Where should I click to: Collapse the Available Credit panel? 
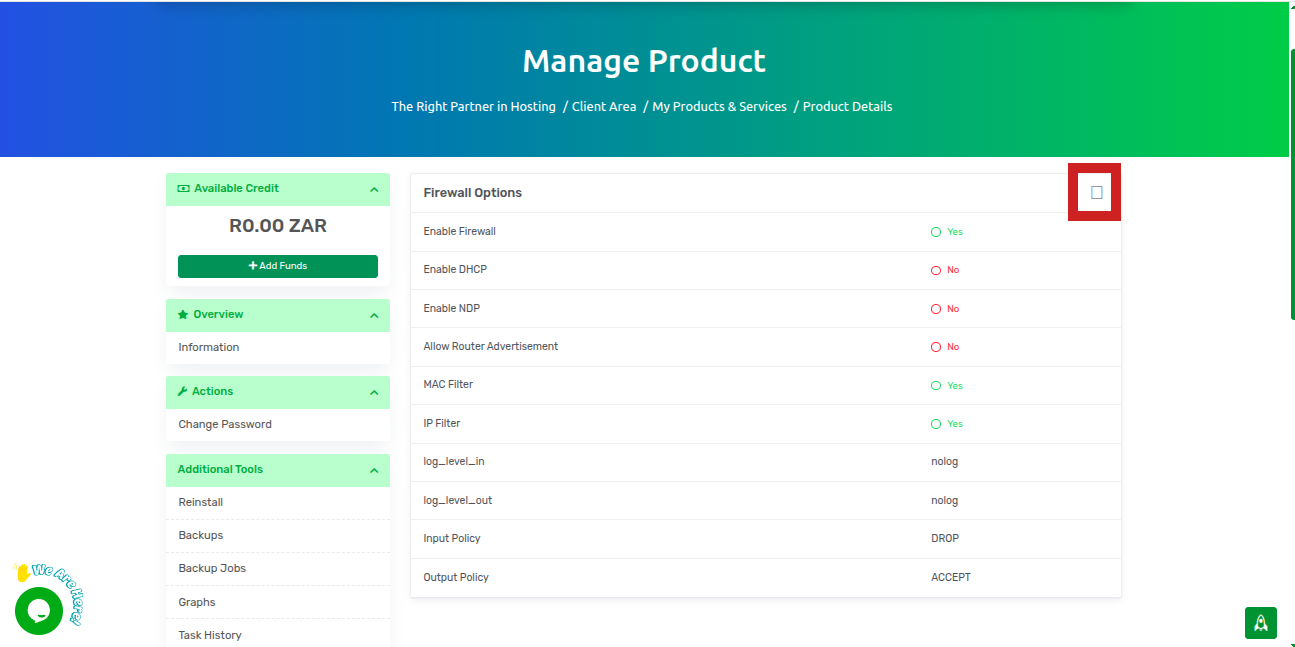374,190
